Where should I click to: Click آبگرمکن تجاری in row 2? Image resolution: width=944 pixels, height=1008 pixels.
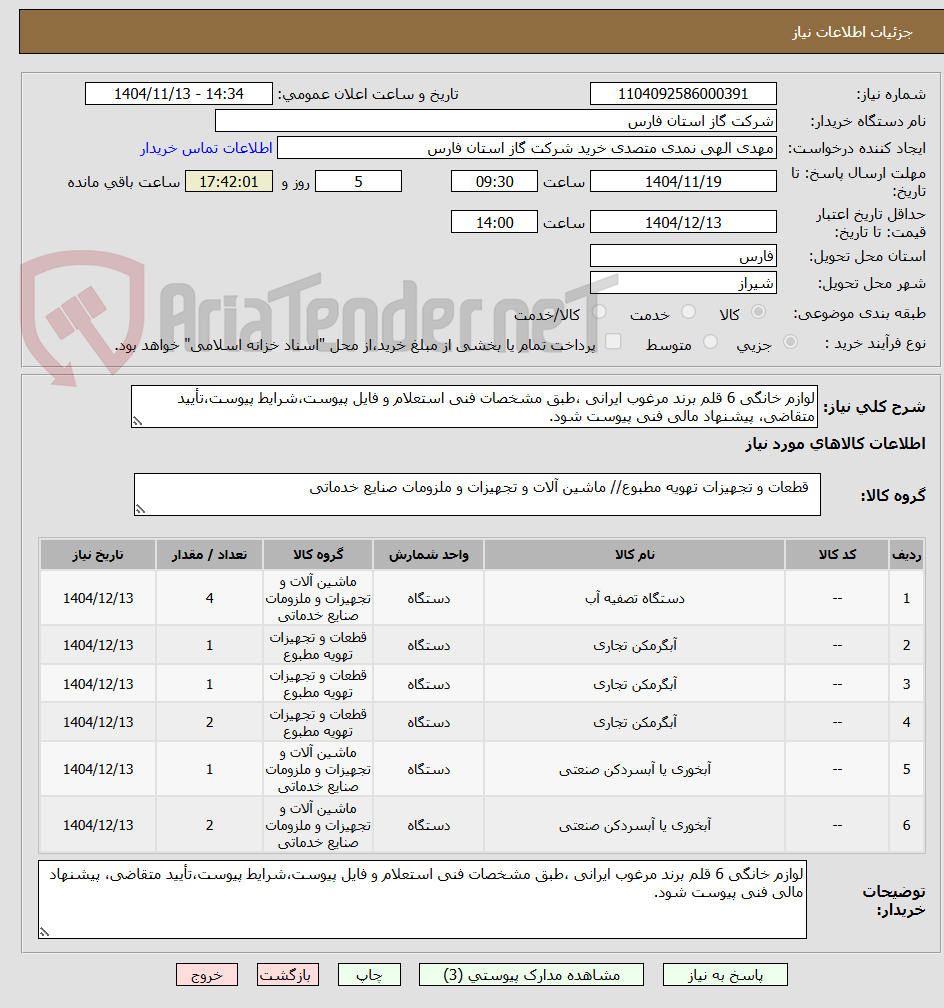(635, 645)
